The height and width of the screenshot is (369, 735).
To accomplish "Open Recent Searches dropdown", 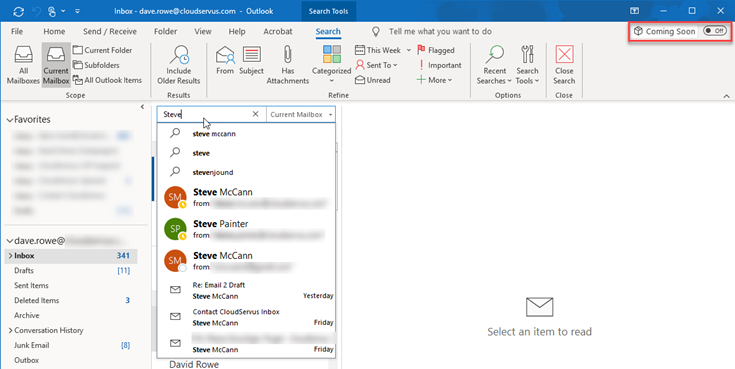I will (495, 65).
